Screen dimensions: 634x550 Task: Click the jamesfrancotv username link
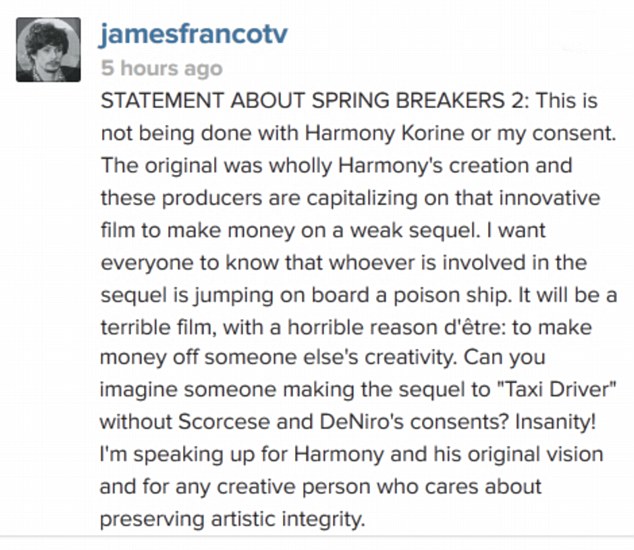(193, 34)
